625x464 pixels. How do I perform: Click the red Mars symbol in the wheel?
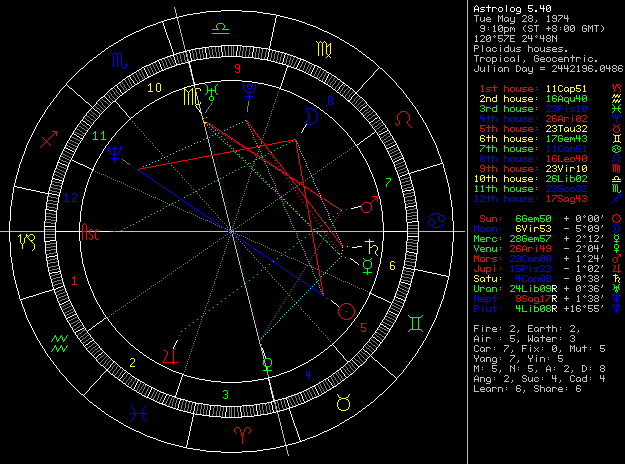click(369, 205)
